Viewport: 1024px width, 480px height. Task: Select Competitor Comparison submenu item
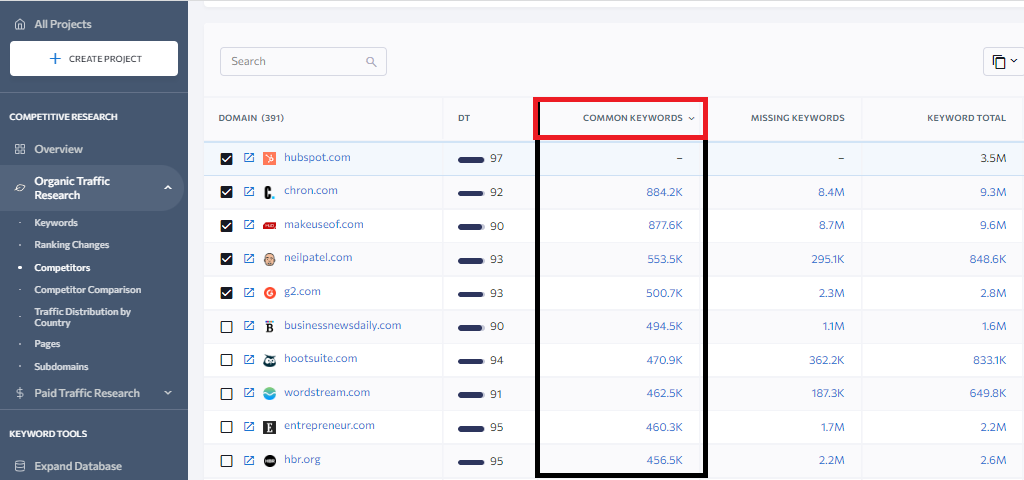pos(88,289)
